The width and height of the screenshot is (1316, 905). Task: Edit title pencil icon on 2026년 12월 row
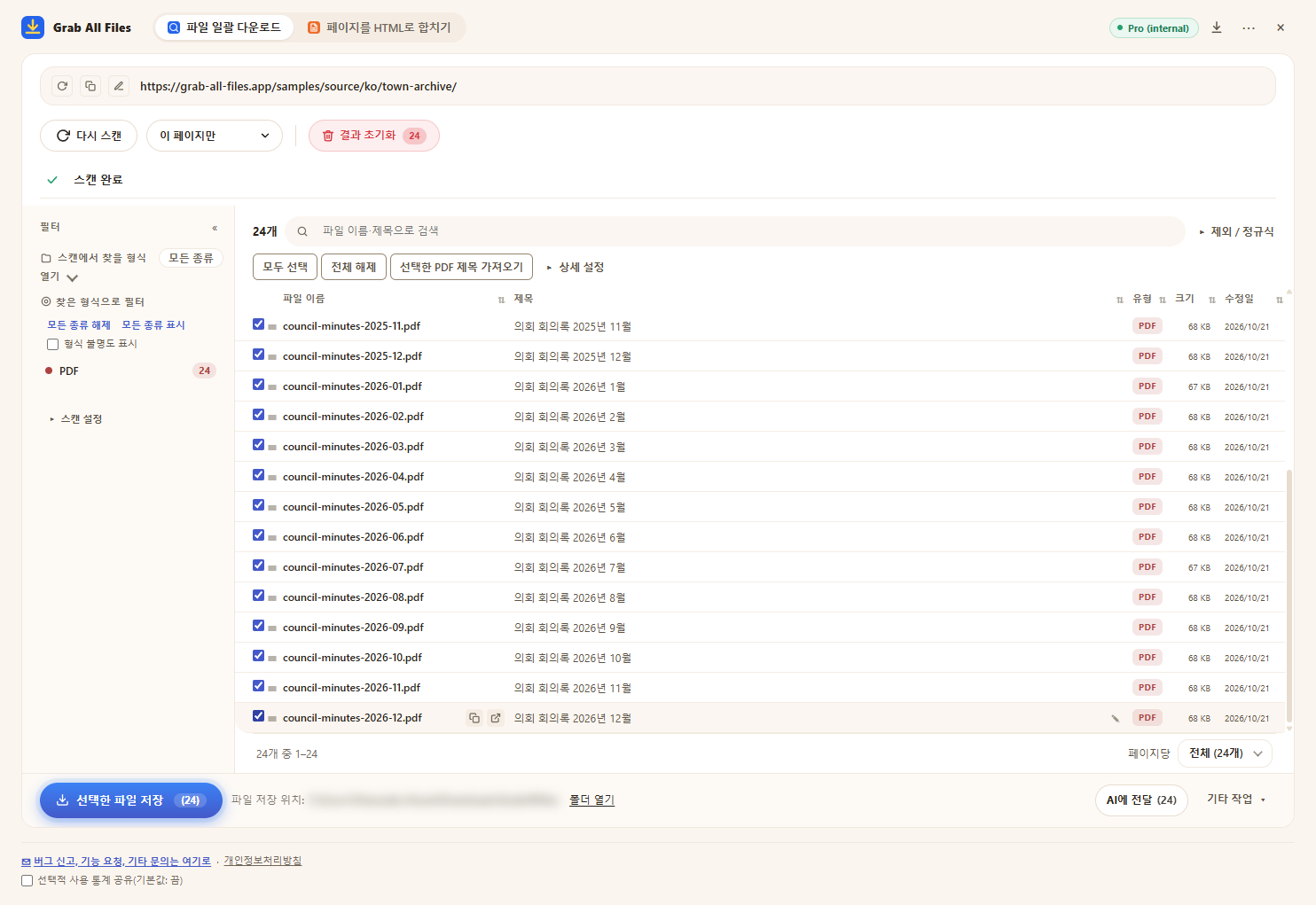click(1116, 718)
